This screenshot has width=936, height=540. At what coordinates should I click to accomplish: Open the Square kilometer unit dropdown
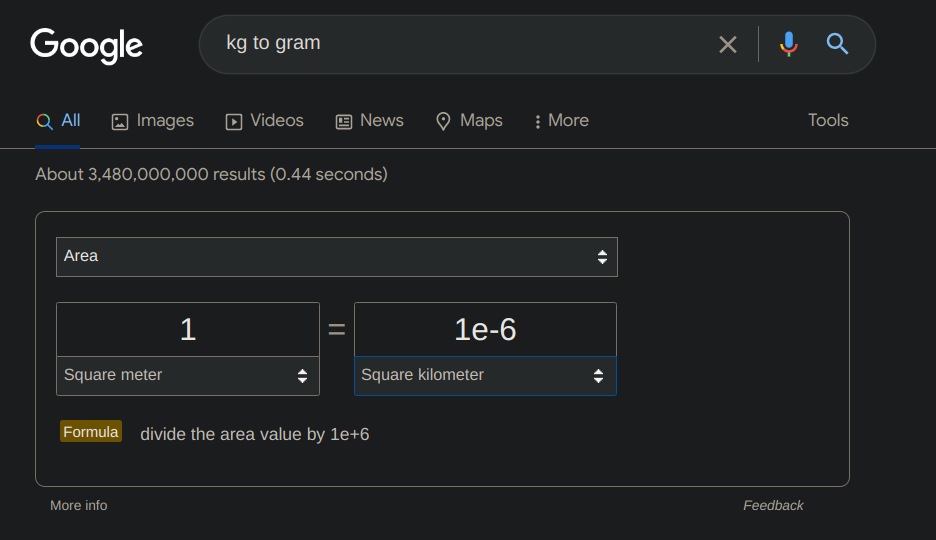tap(485, 376)
